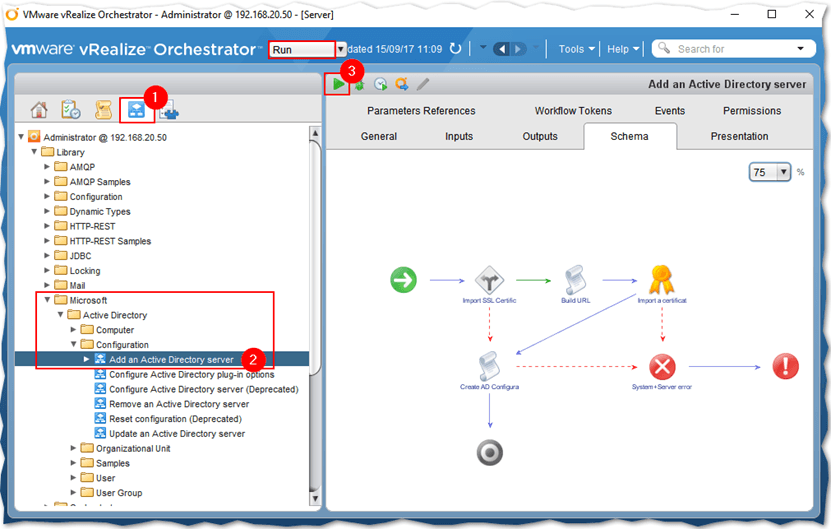Select the grey End workflow element
This screenshot has height=529, width=831.
490,453
